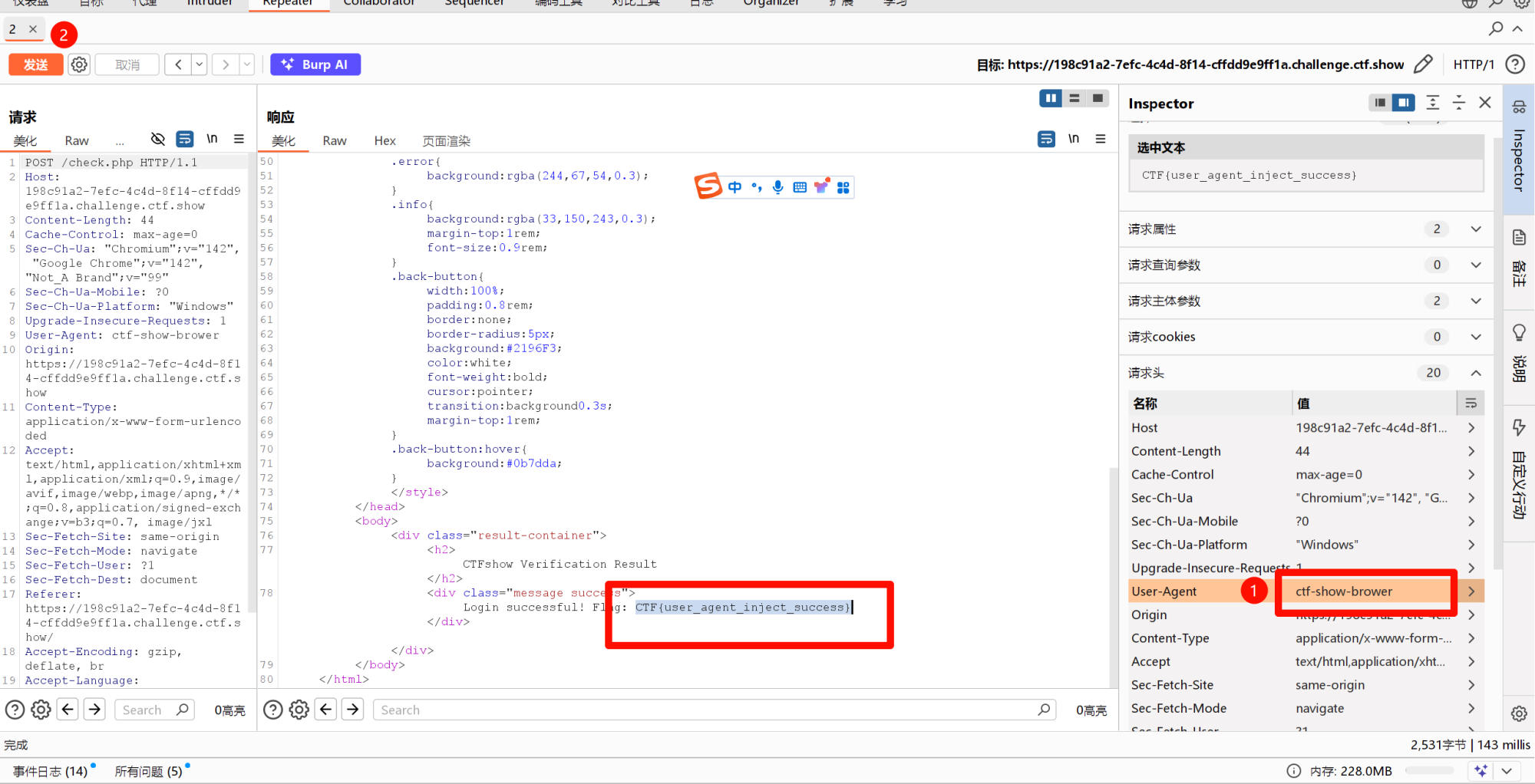The width and height of the screenshot is (1535, 784).
Task: Toggle hide non-printable characters eye icon in request
Action: click(158, 139)
